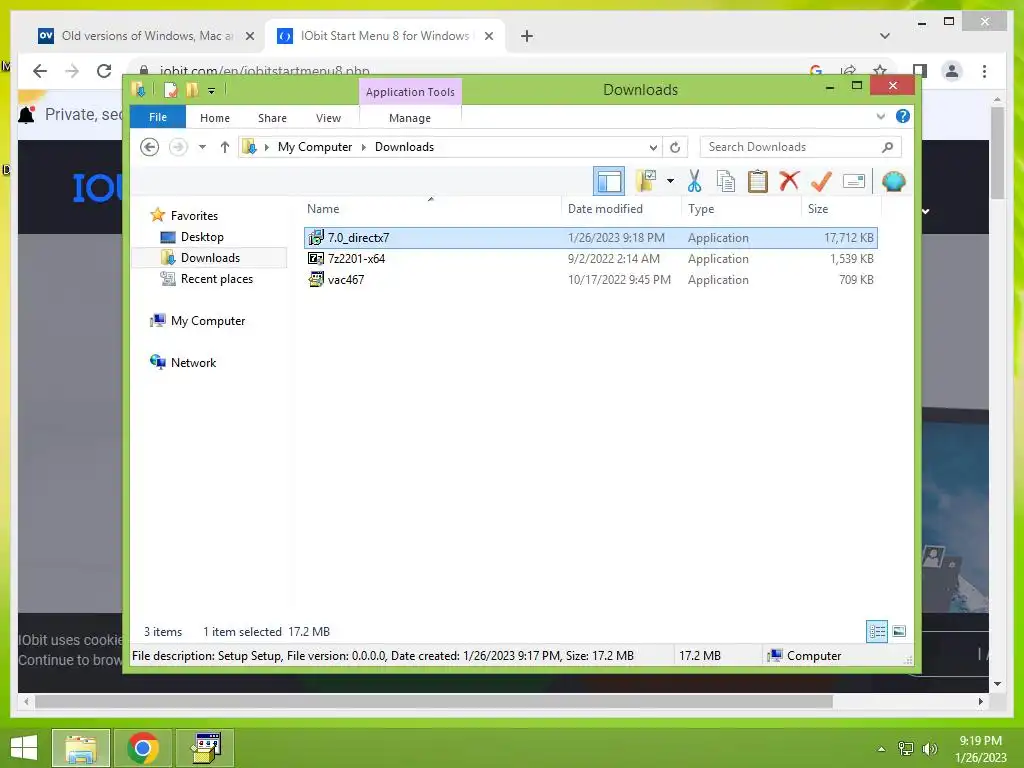Click the Classic Shell settings icon
The height and width of the screenshot is (768, 1024).
tap(893, 181)
